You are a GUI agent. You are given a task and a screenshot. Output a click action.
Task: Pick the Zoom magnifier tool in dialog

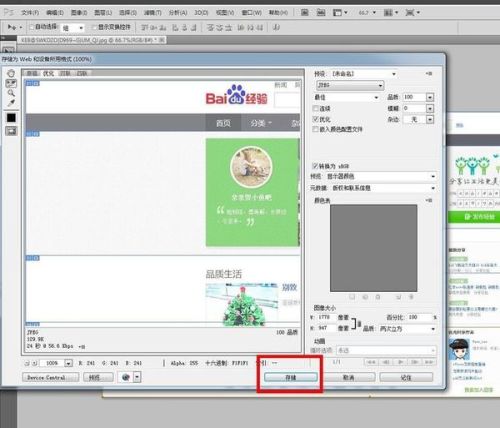coord(11,93)
